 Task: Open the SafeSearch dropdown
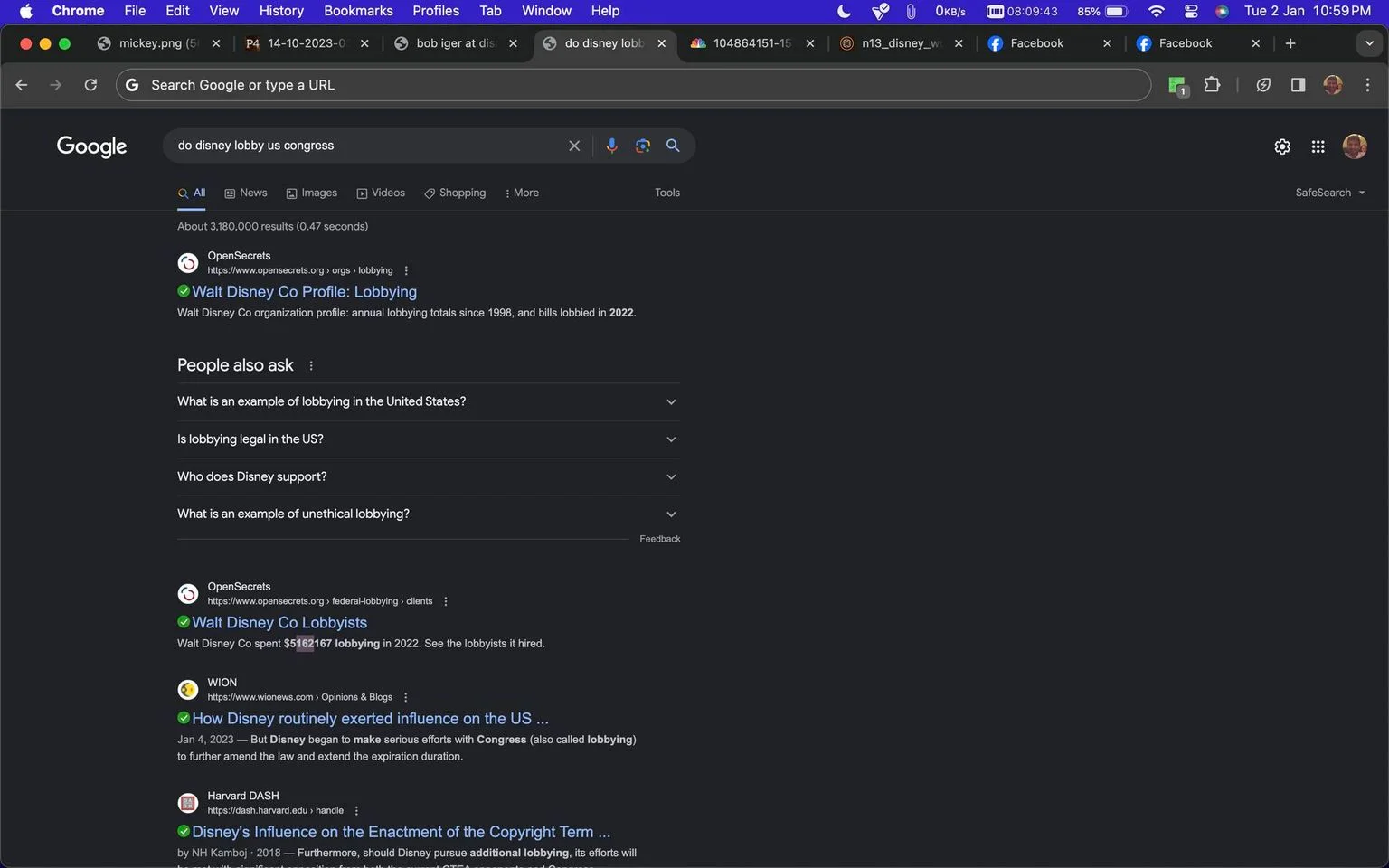1329,193
